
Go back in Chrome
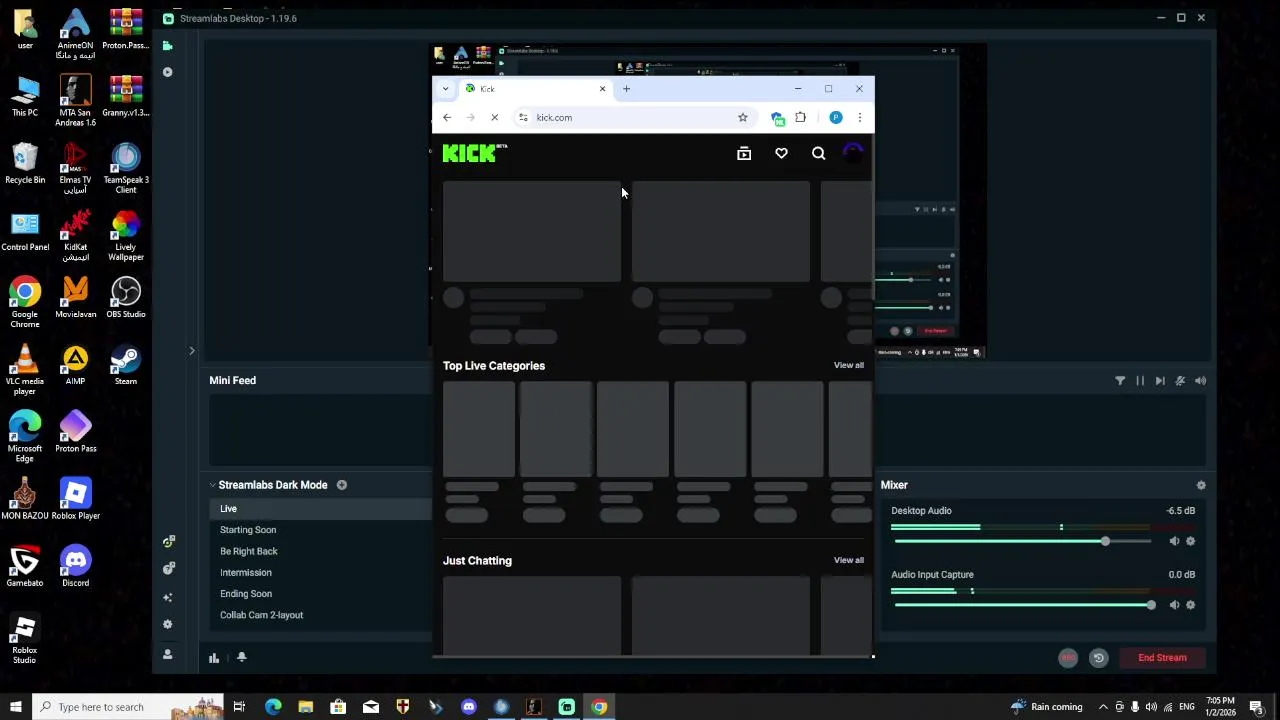pos(447,117)
